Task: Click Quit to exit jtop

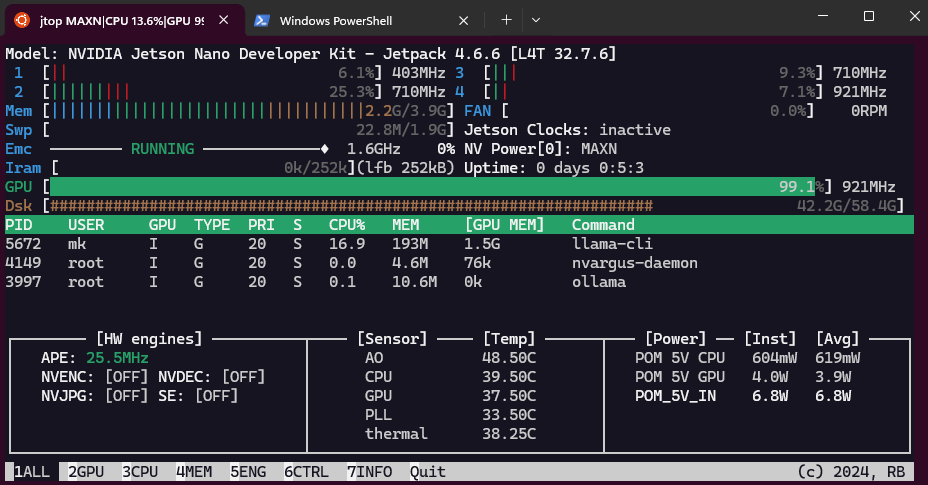Action: (427, 471)
